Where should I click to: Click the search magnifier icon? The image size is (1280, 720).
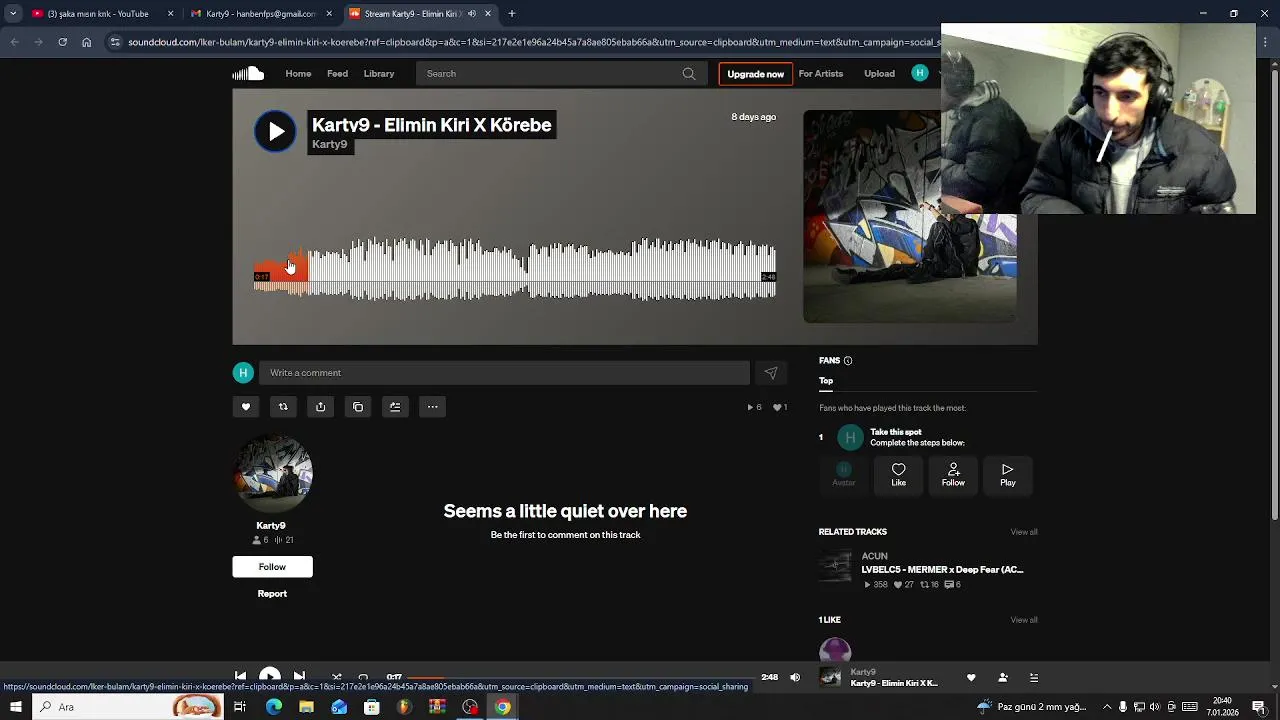(689, 73)
